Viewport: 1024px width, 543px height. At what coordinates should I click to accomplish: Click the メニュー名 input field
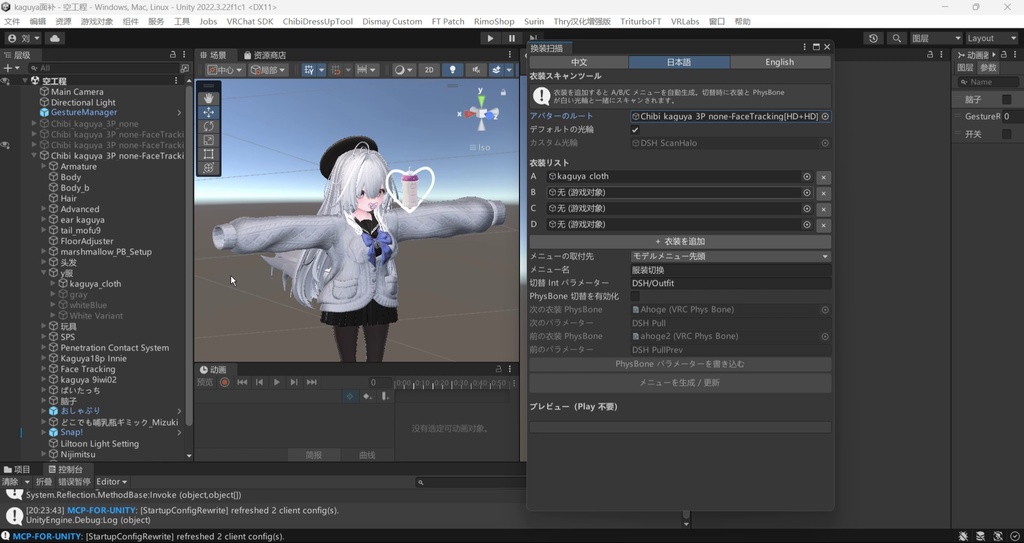point(731,271)
